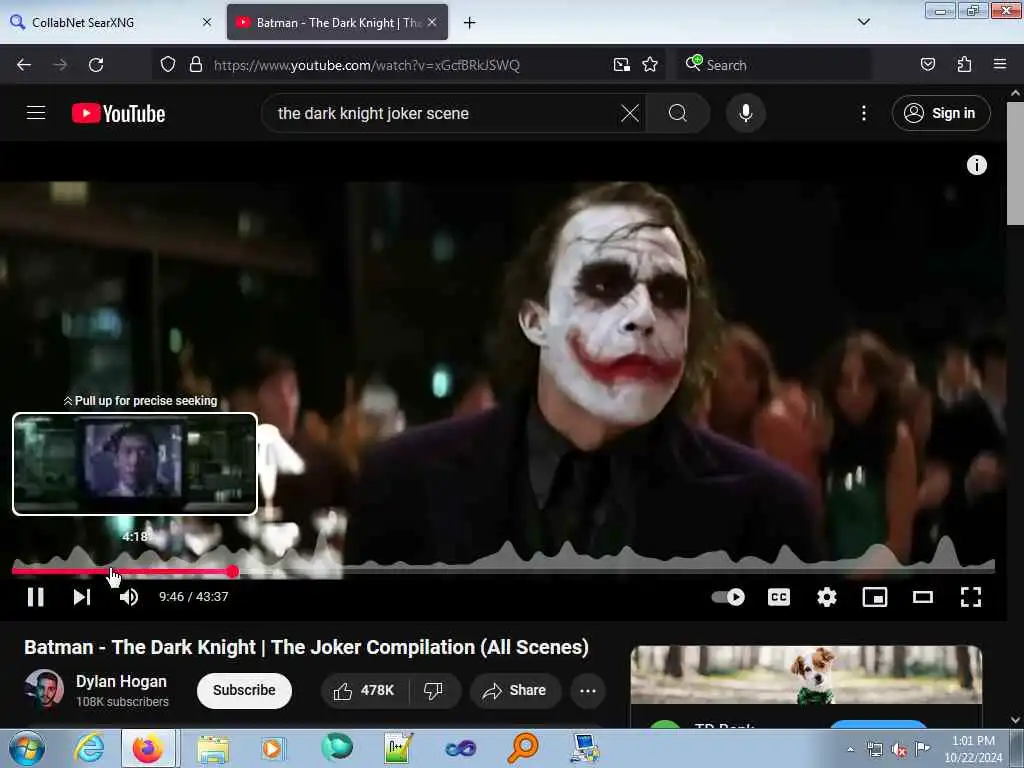This screenshot has width=1024, height=768.
Task: Reload the current page
Action: click(x=96, y=65)
